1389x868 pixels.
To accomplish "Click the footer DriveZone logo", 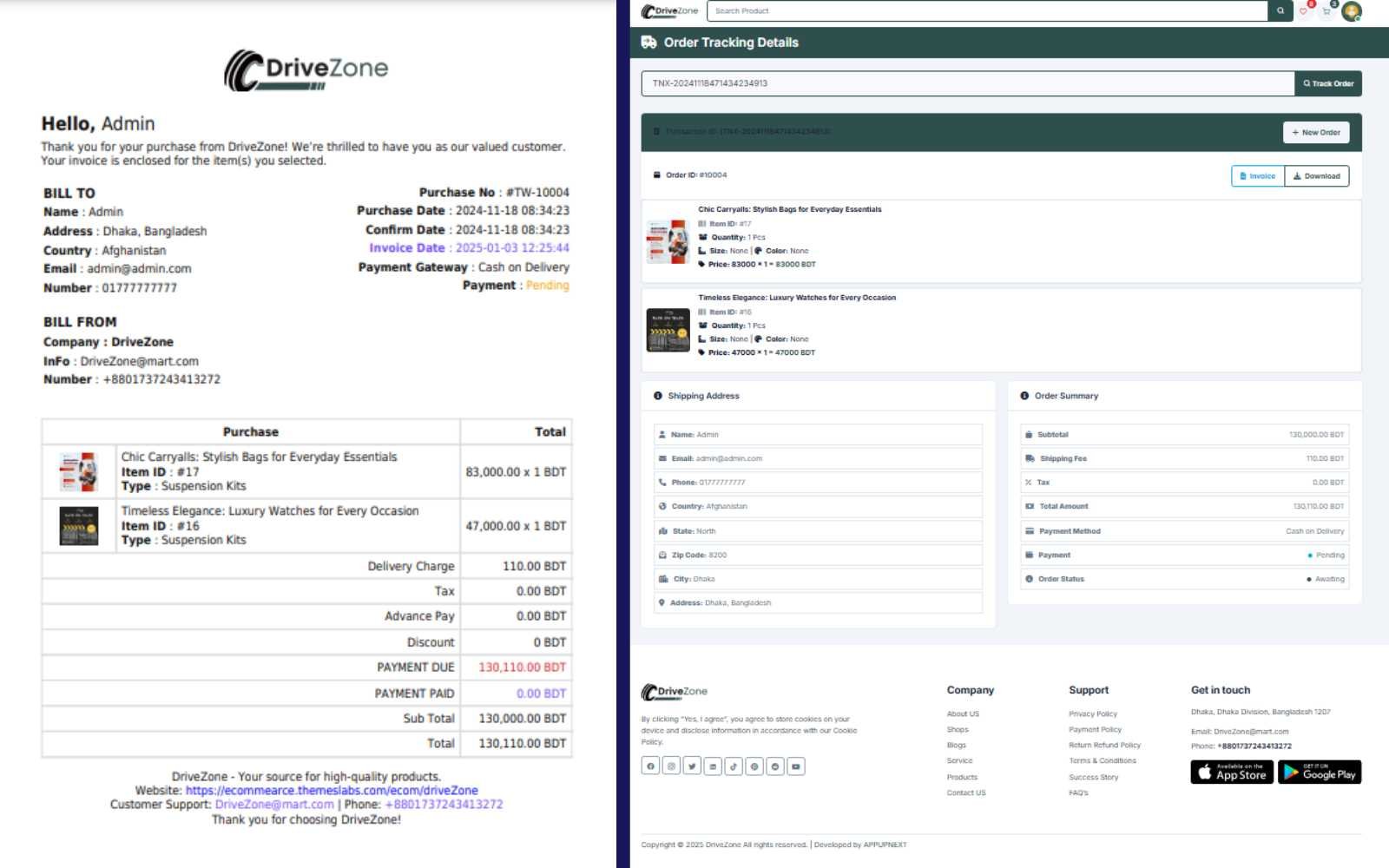I will point(675,692).
